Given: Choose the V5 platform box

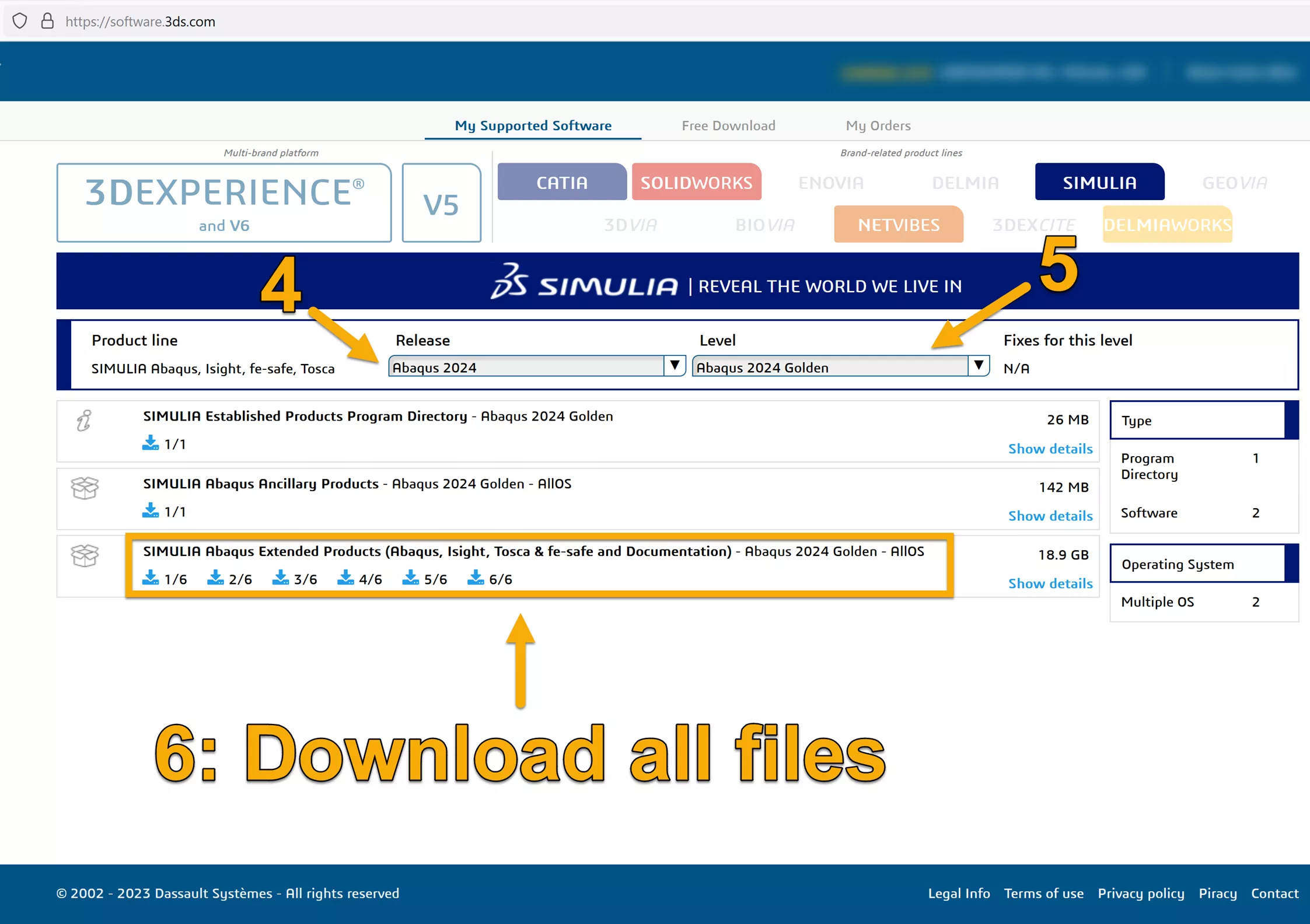Looking at the screenshot, I should [x=441, y=203].
